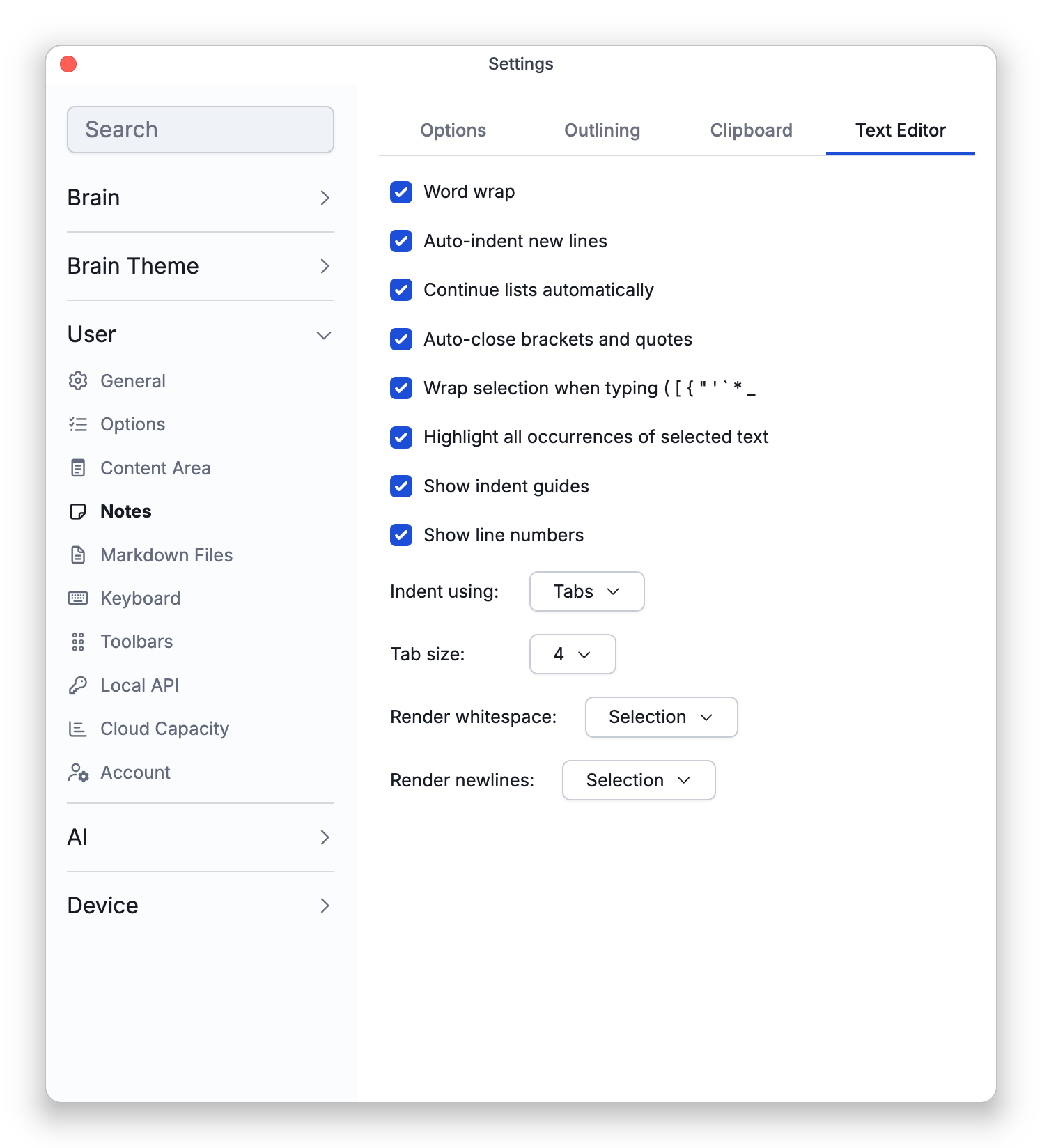Viewport: 1042px width, 1148px height.
Task: Toggle Continue lists automatically checkbox
Action: 401,290
